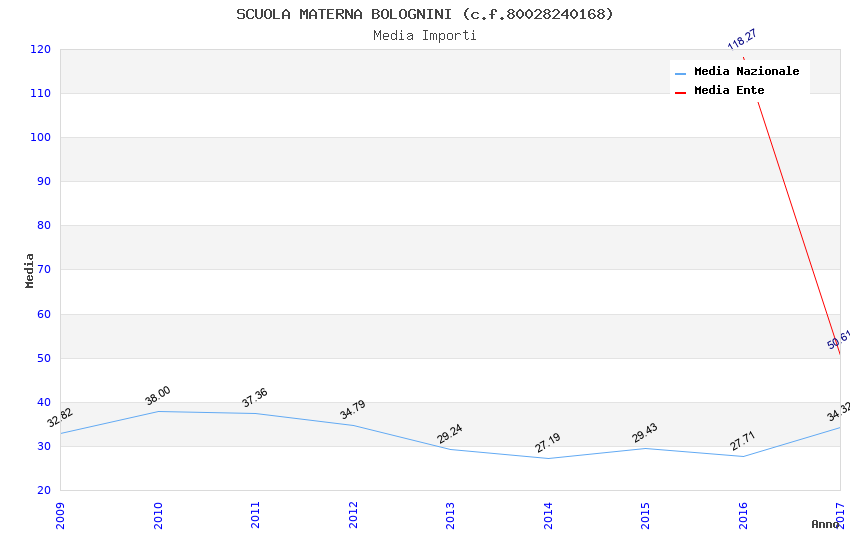This screenshot has height=550, width=850.
Task: Click the 30 y-axis tick label
Action: (44, 447)
